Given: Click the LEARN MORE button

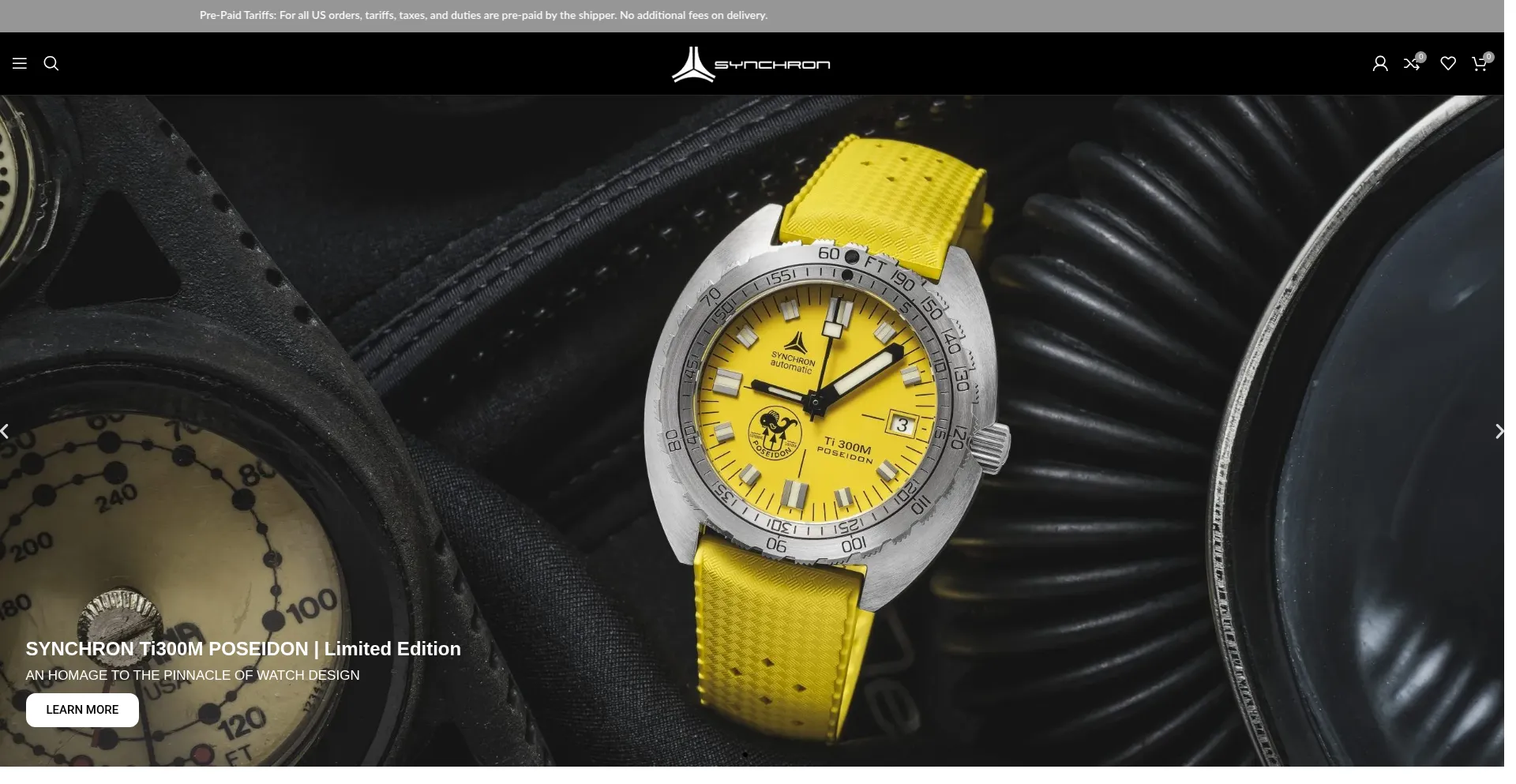Looking at the screenshot, I should [82, 710].
